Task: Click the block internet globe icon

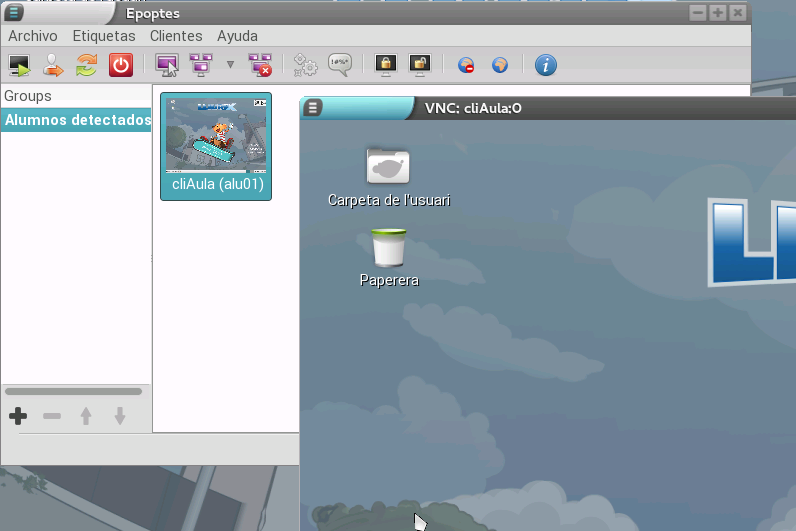Action: 466,66
